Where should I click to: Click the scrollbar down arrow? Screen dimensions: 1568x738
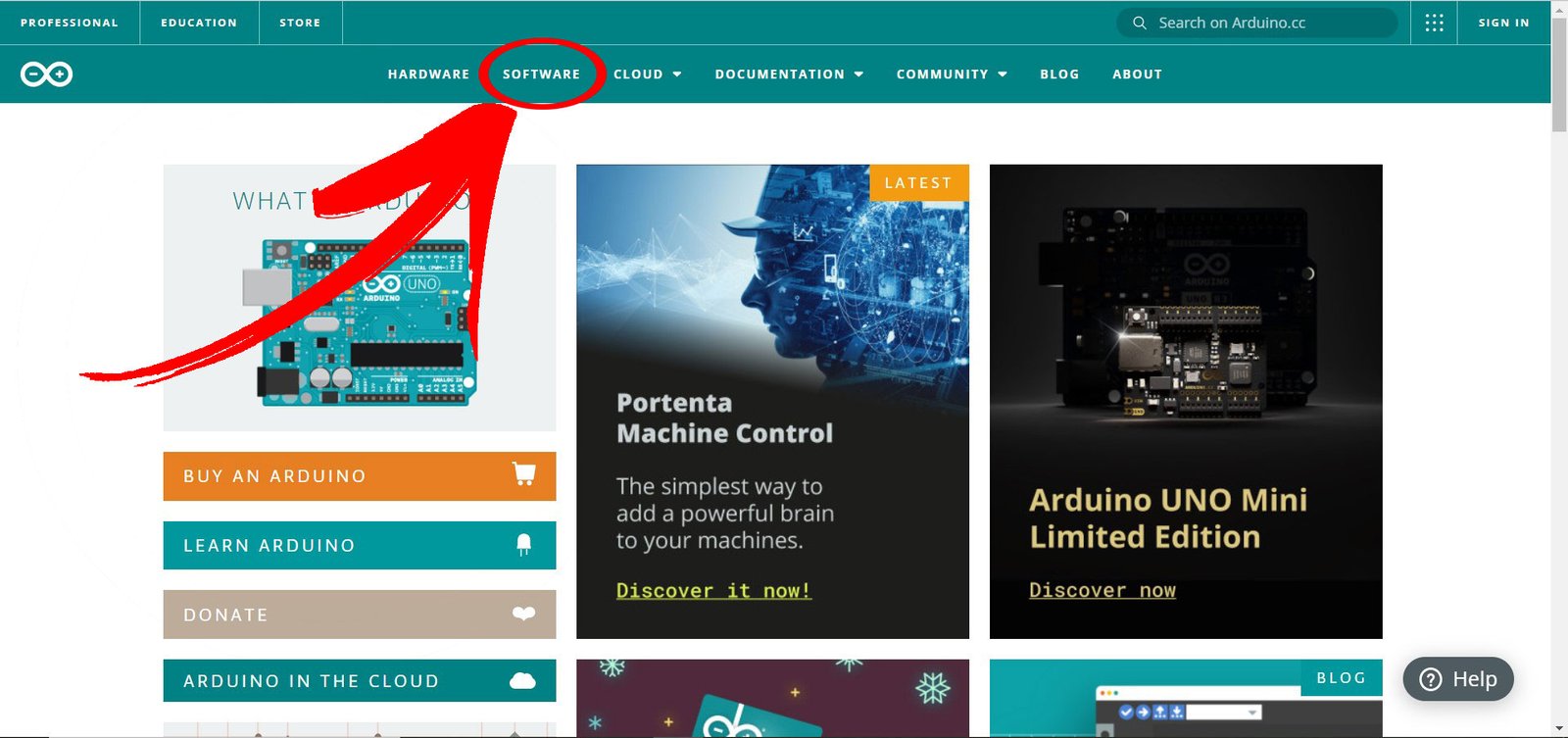point(1559,729)
